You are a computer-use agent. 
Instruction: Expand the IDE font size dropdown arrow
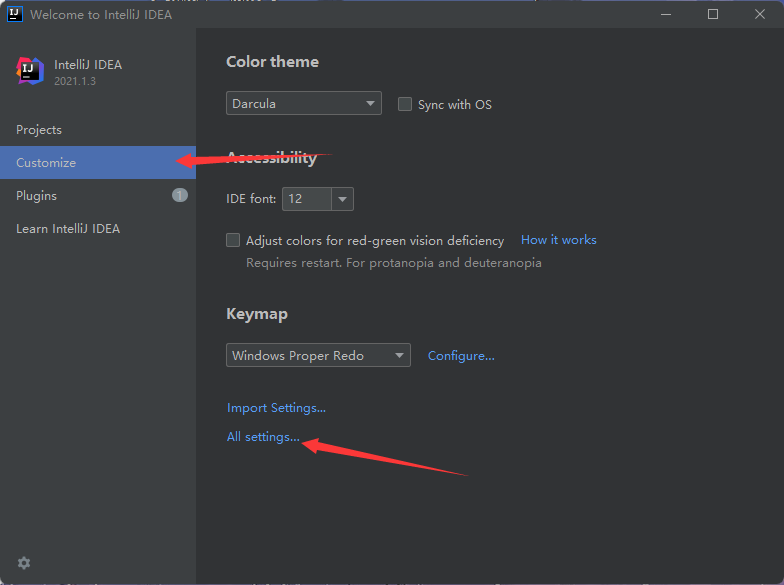(x=343, y=199)
